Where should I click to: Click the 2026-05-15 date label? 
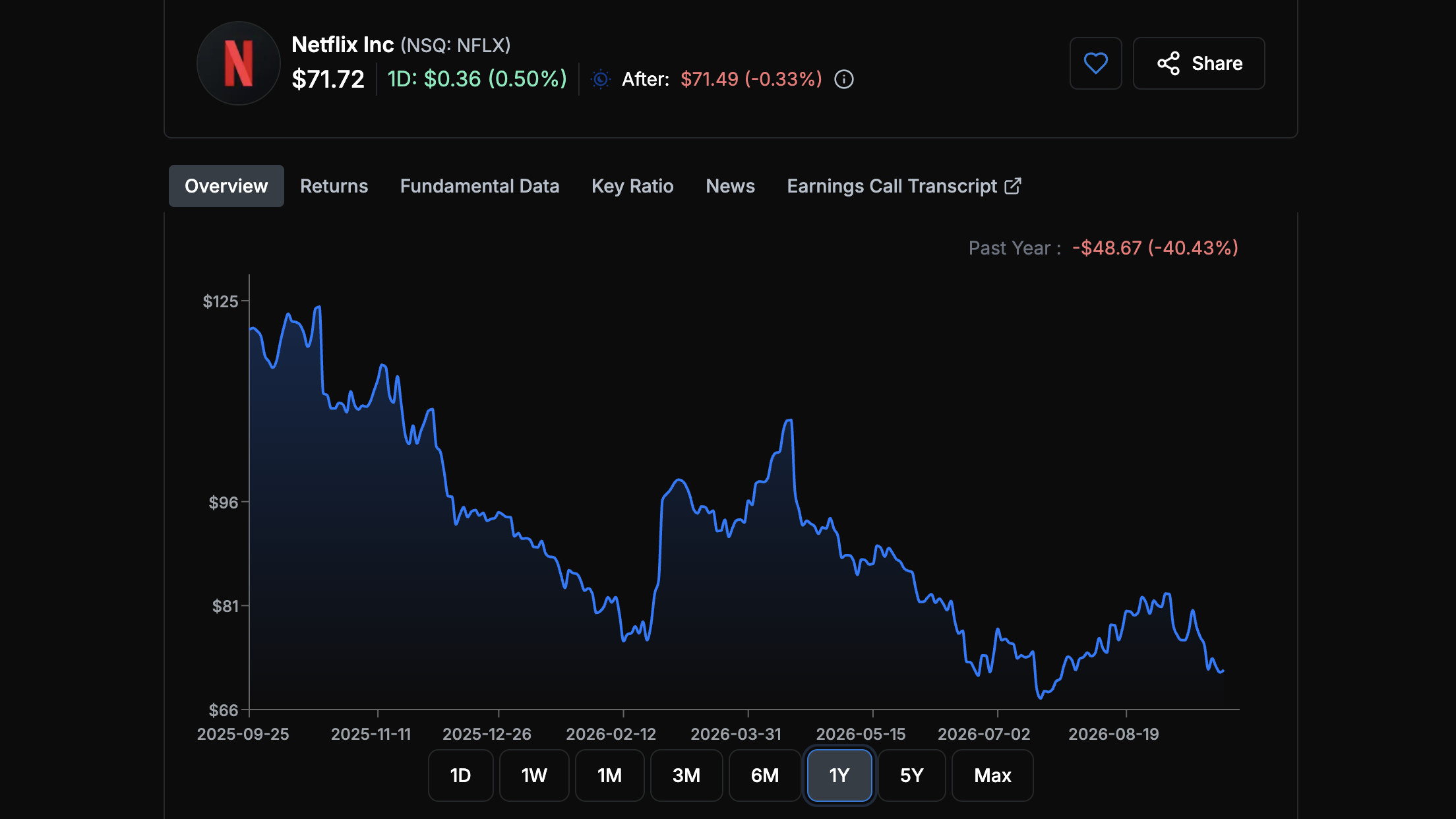(x=861, y=734)
